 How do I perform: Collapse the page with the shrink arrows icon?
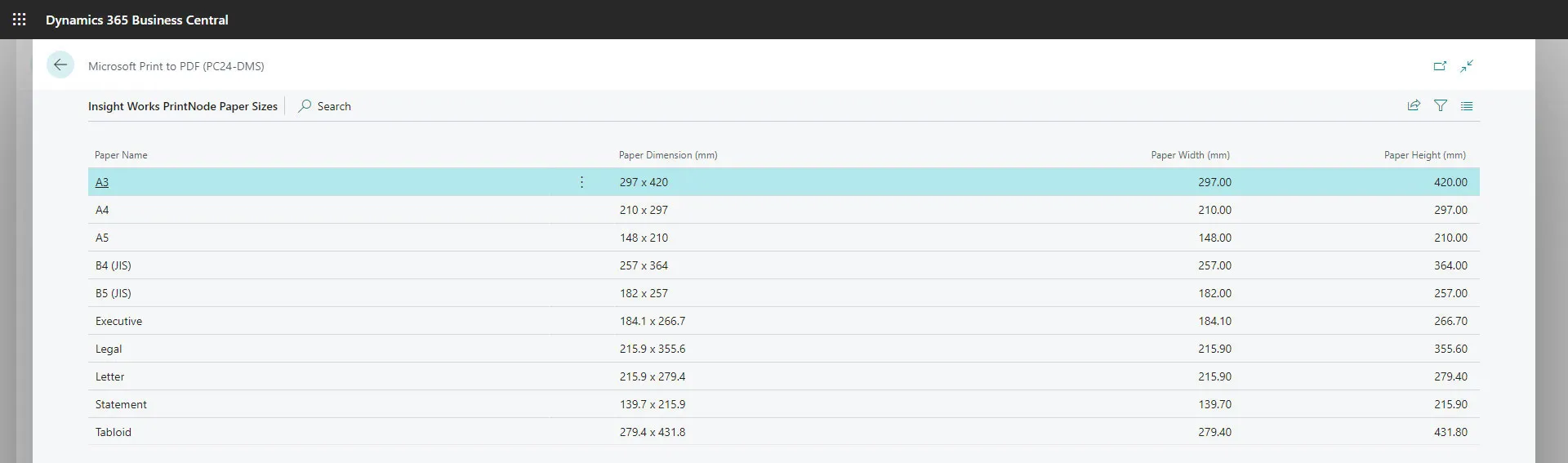click(x=1467, y=66)
